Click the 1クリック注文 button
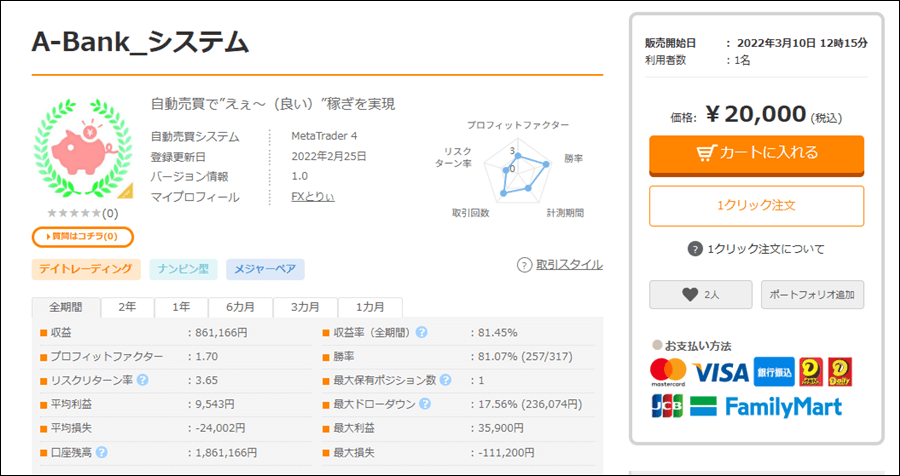Viewport: 900px width, 476px height. coord(757,206)
